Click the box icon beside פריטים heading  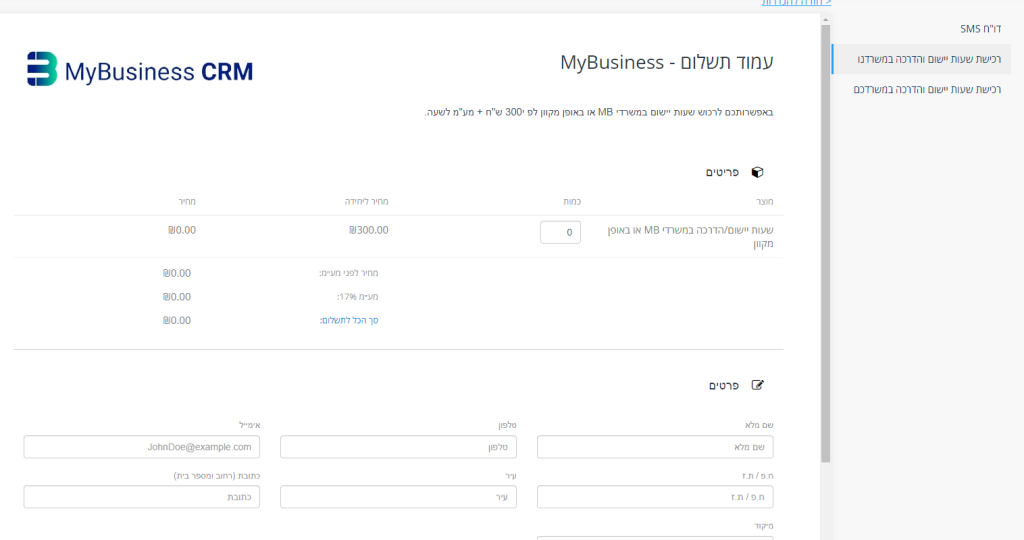(x=758, y=172)
